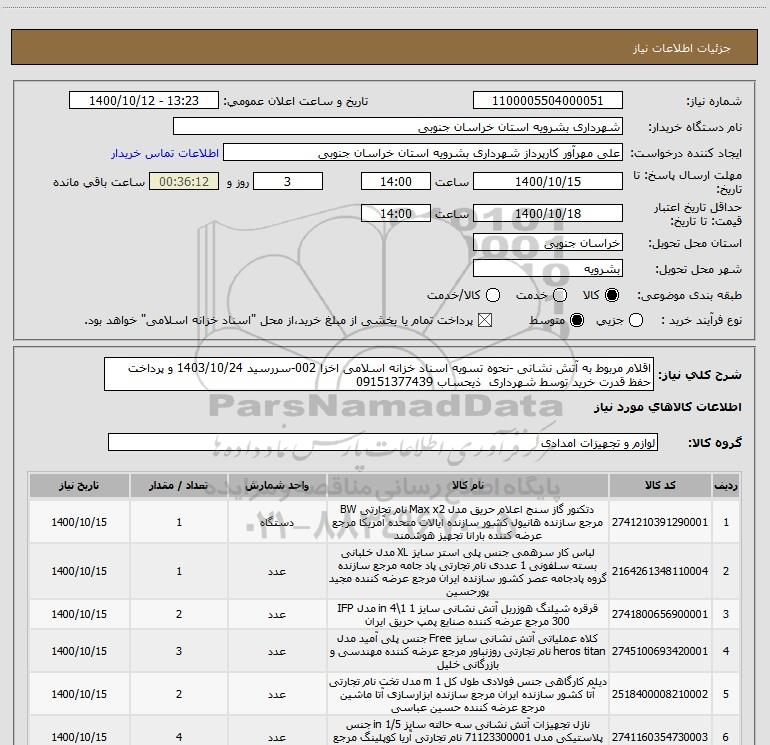Click the steel crowbar item name in row 5

click(x=468, y=694)
